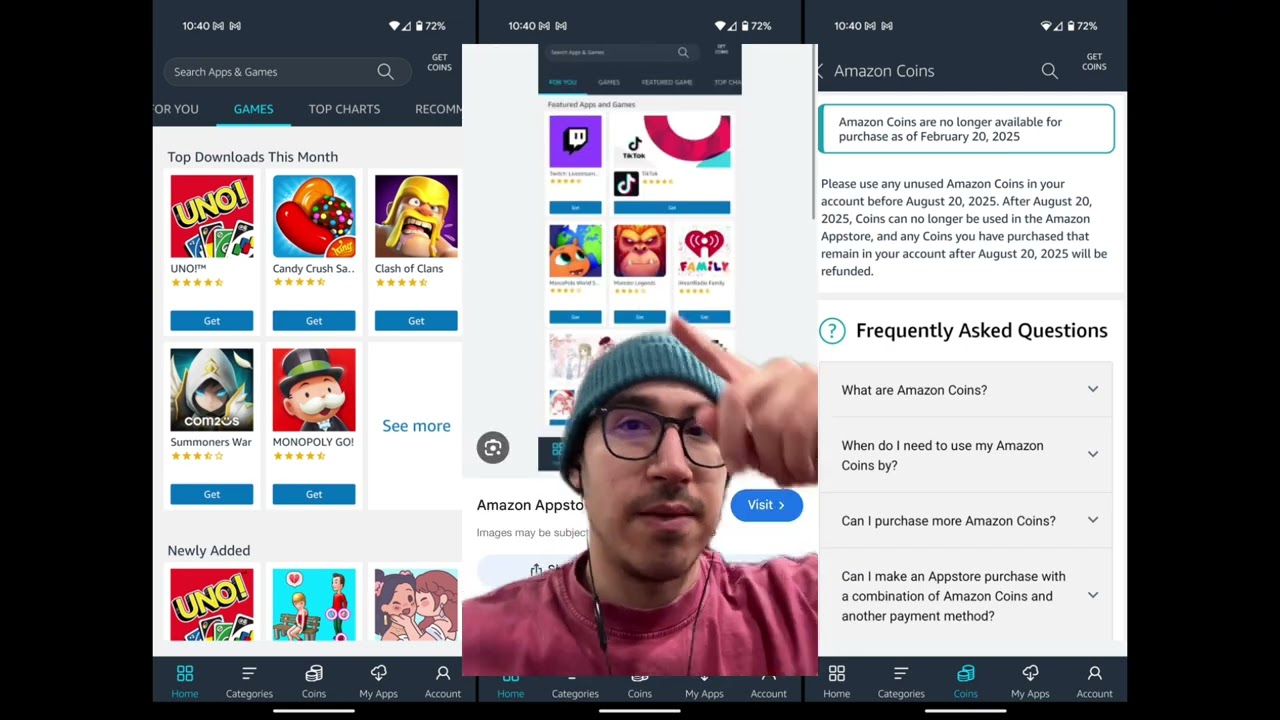Expand 'When do I need to use my Amazon Coins by?'
Image resolution: width=1280 pixels, height=720 pixels.
[x=966, y=455]
